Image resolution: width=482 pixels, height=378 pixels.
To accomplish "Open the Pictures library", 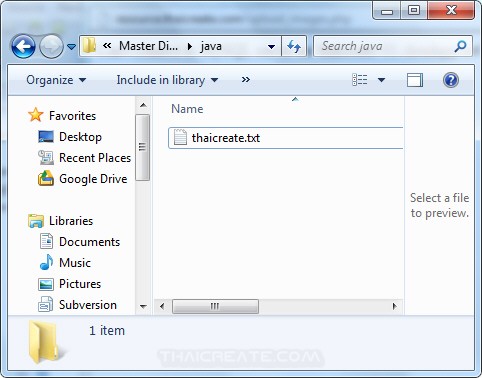I will click(80, 284).
